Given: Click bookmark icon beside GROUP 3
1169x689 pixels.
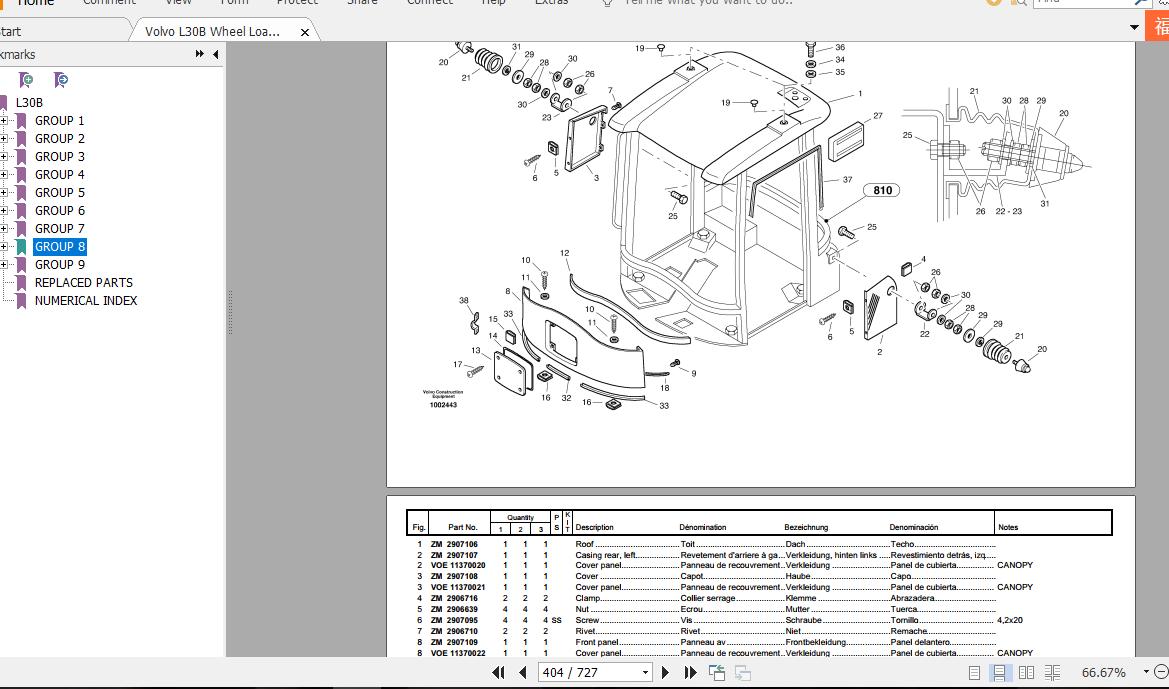Looking at the screenshot, I should tap(21, 157).
